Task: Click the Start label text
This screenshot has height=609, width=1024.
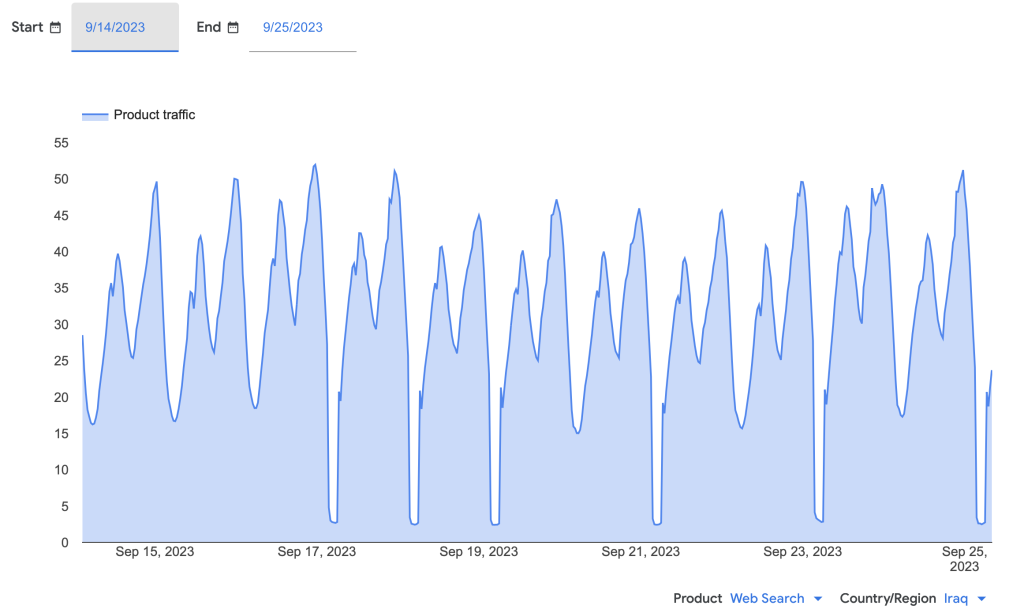Action: click(x=27, y=27)
